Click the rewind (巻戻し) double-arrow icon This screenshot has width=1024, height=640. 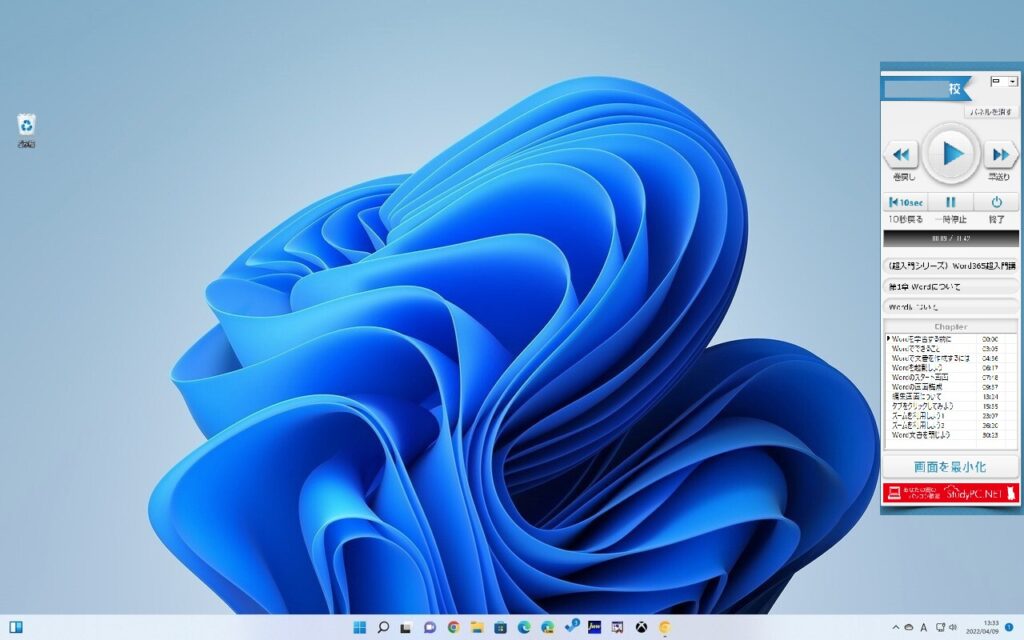(901, 154)
